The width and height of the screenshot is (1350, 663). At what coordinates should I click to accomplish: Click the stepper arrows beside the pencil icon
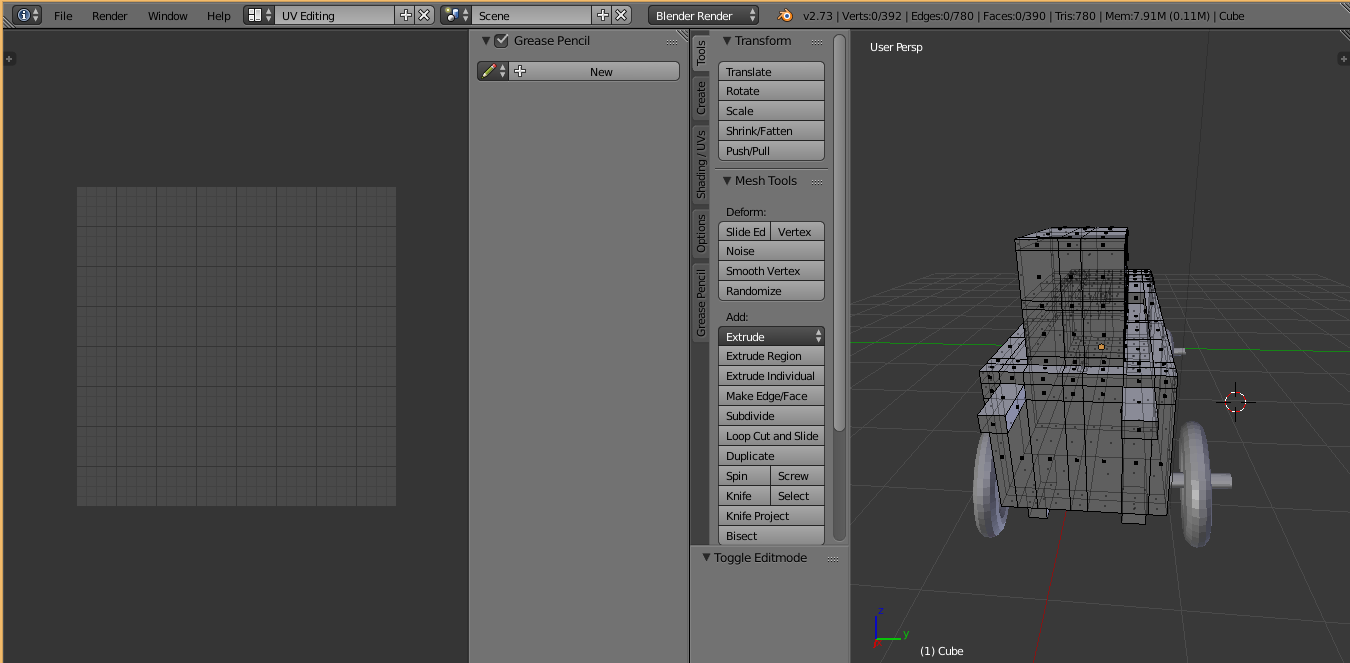point(503,71)
